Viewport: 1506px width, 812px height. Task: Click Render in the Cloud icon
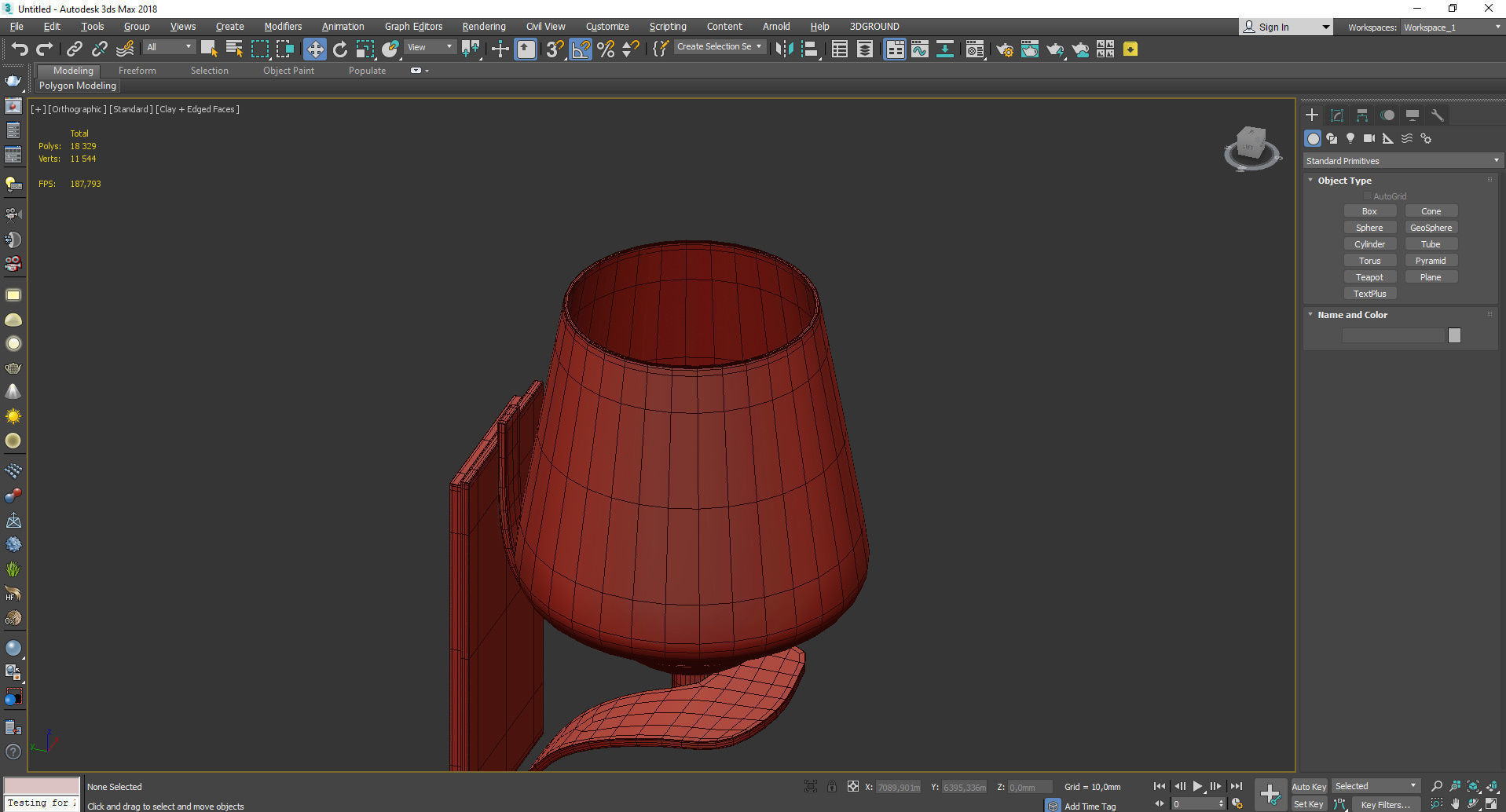click(x=1080, y=49)
